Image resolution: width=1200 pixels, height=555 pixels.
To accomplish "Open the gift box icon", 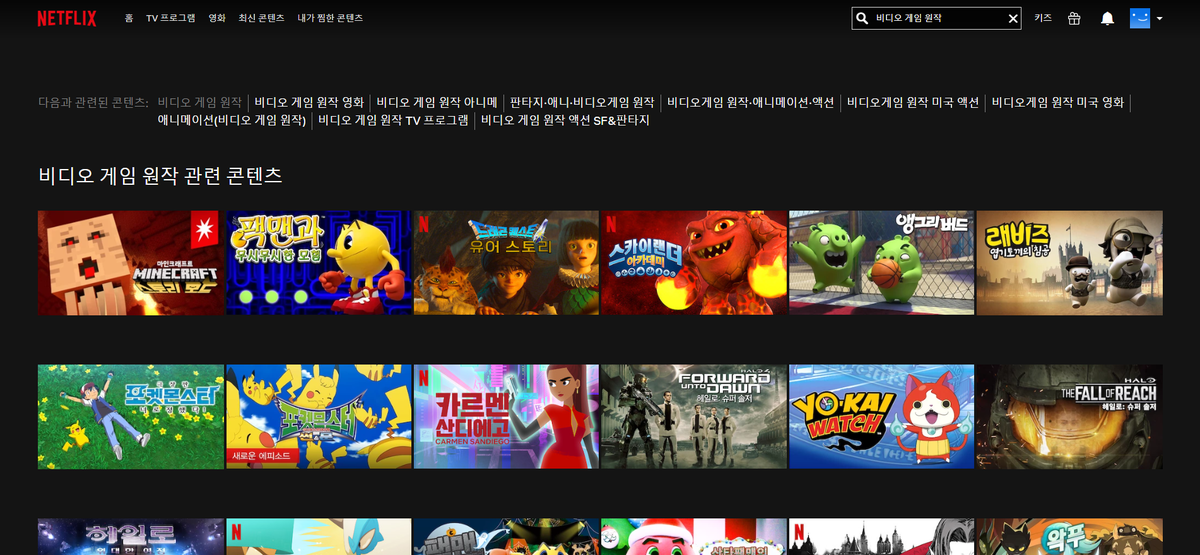I will pos(1074,18).
